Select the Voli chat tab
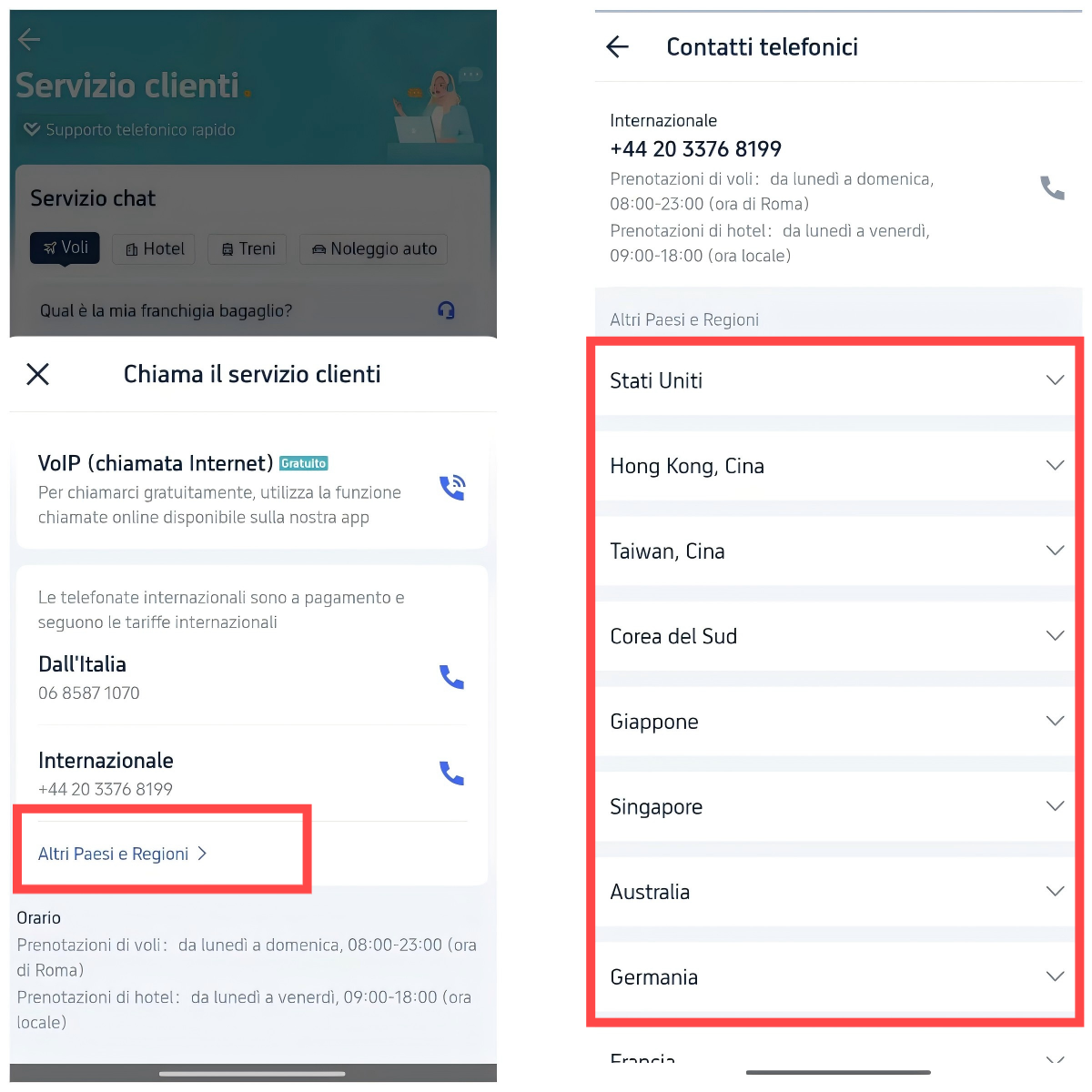 coord(65,248)
